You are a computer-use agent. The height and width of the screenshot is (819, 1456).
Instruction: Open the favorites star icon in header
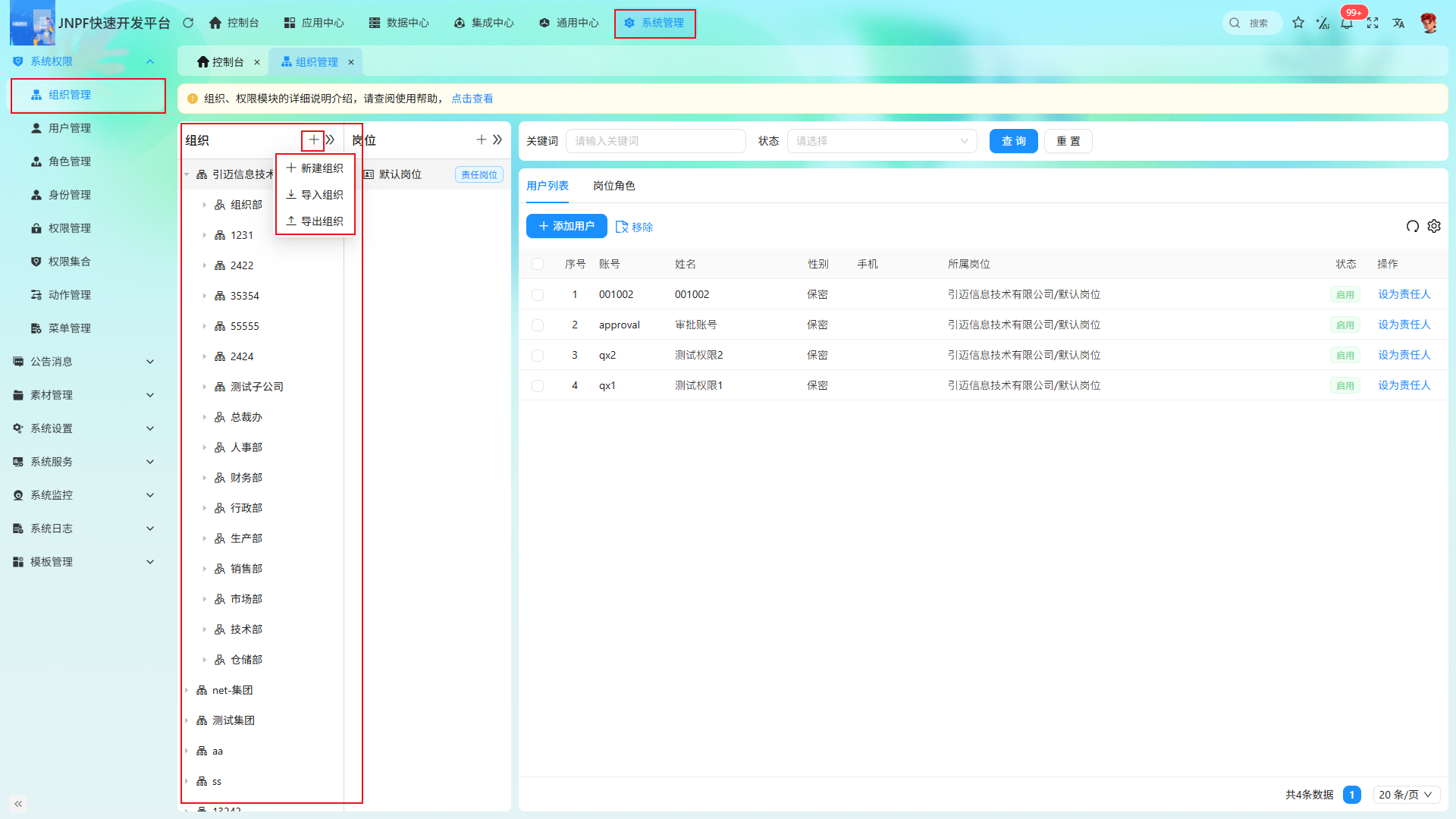click(x=1298, y=23)
